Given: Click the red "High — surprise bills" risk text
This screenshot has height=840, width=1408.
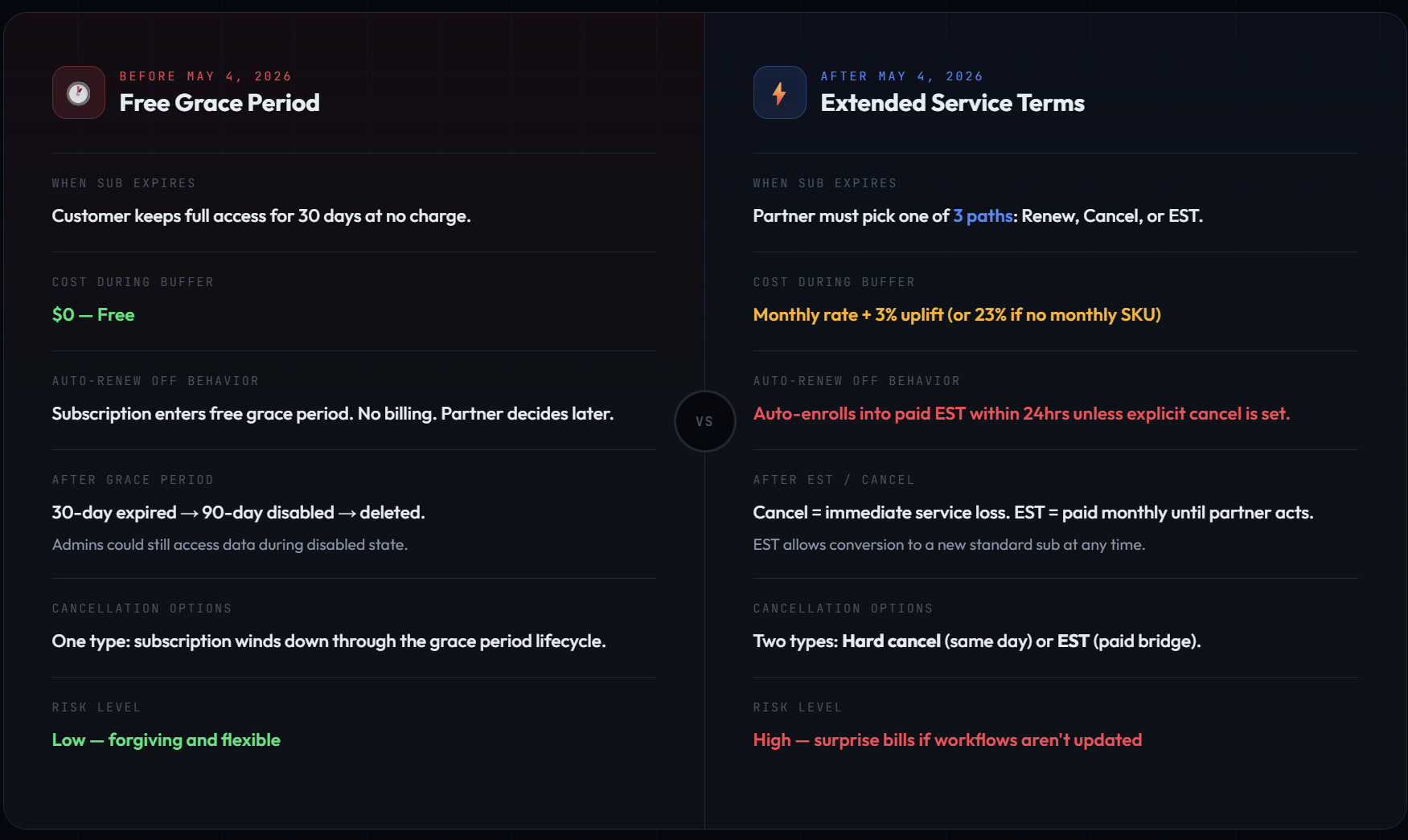Looking at the screenshot, I should 946,740.
